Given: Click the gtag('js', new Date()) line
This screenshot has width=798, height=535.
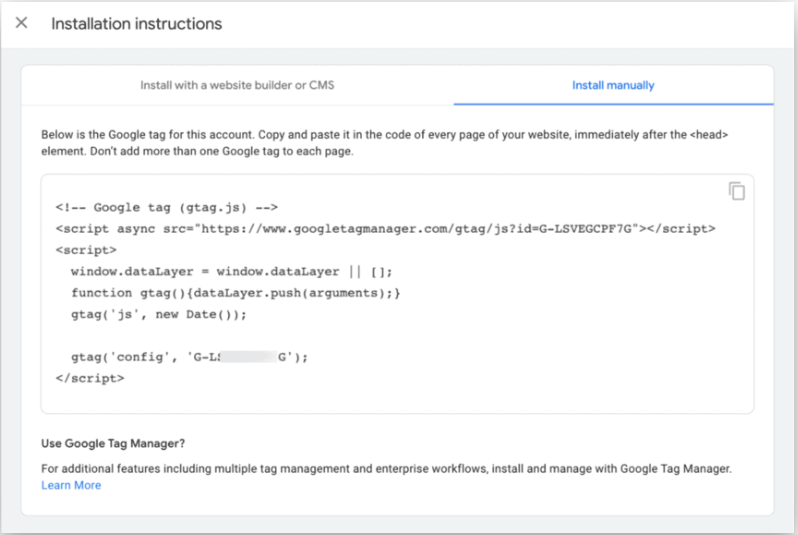Looking at the screenshot, I should click(159, 315).
